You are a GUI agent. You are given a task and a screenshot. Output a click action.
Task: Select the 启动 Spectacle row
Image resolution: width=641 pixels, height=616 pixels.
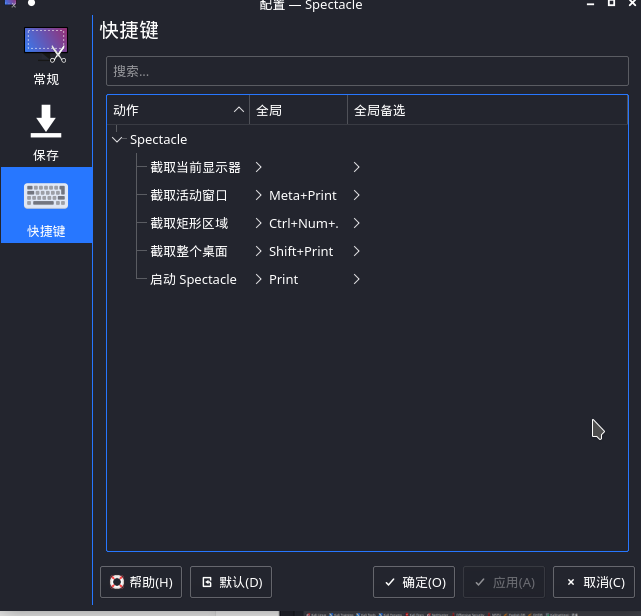point(367,279)
